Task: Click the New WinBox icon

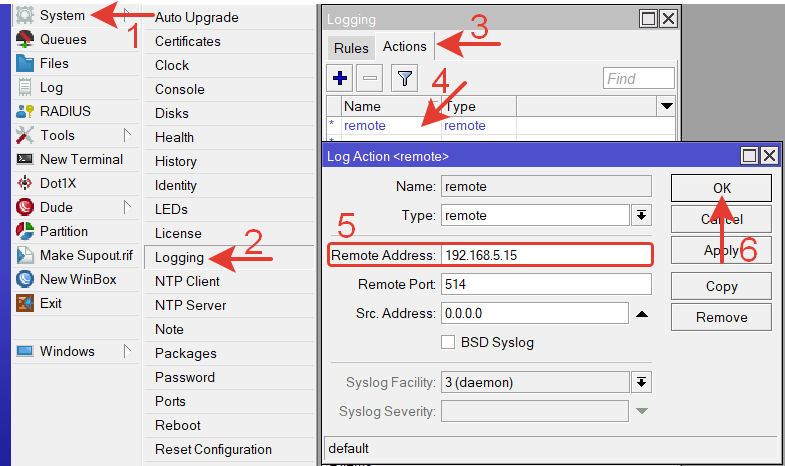Action: click(x=25, y=279)
